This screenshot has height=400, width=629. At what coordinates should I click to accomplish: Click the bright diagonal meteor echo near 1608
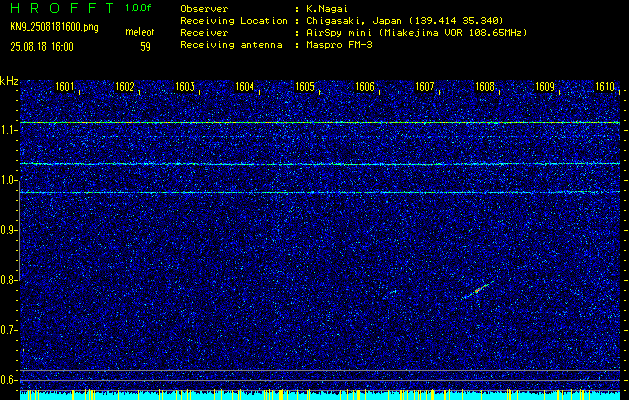478,289
